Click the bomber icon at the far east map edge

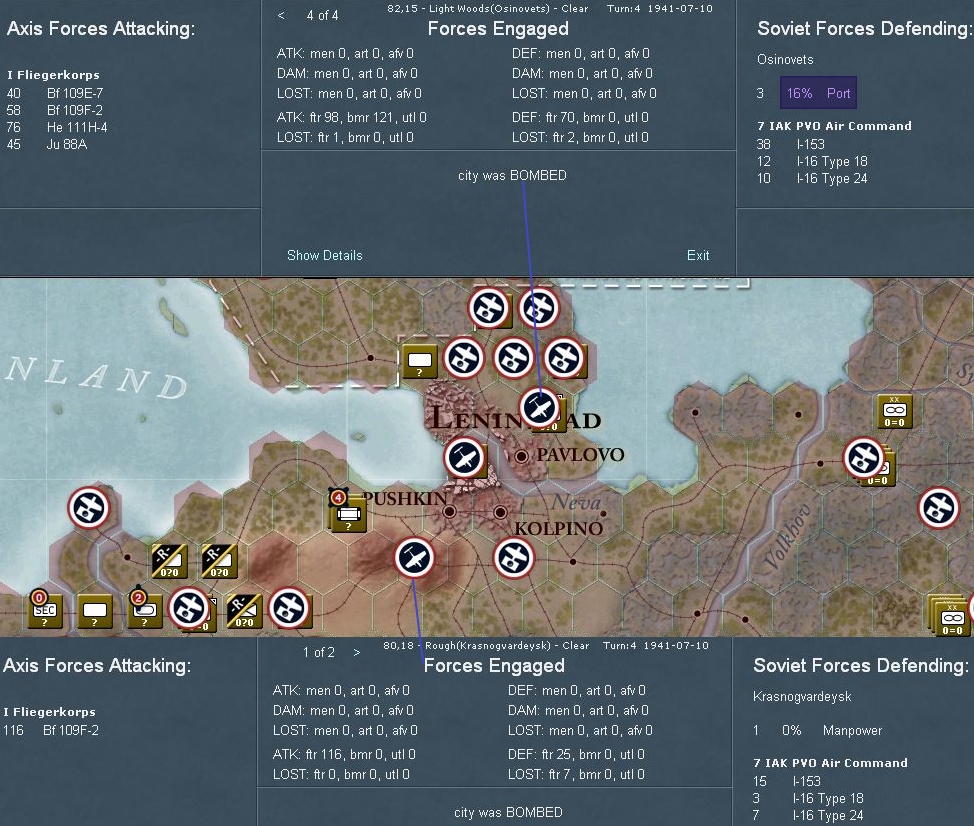coord(939,508)
